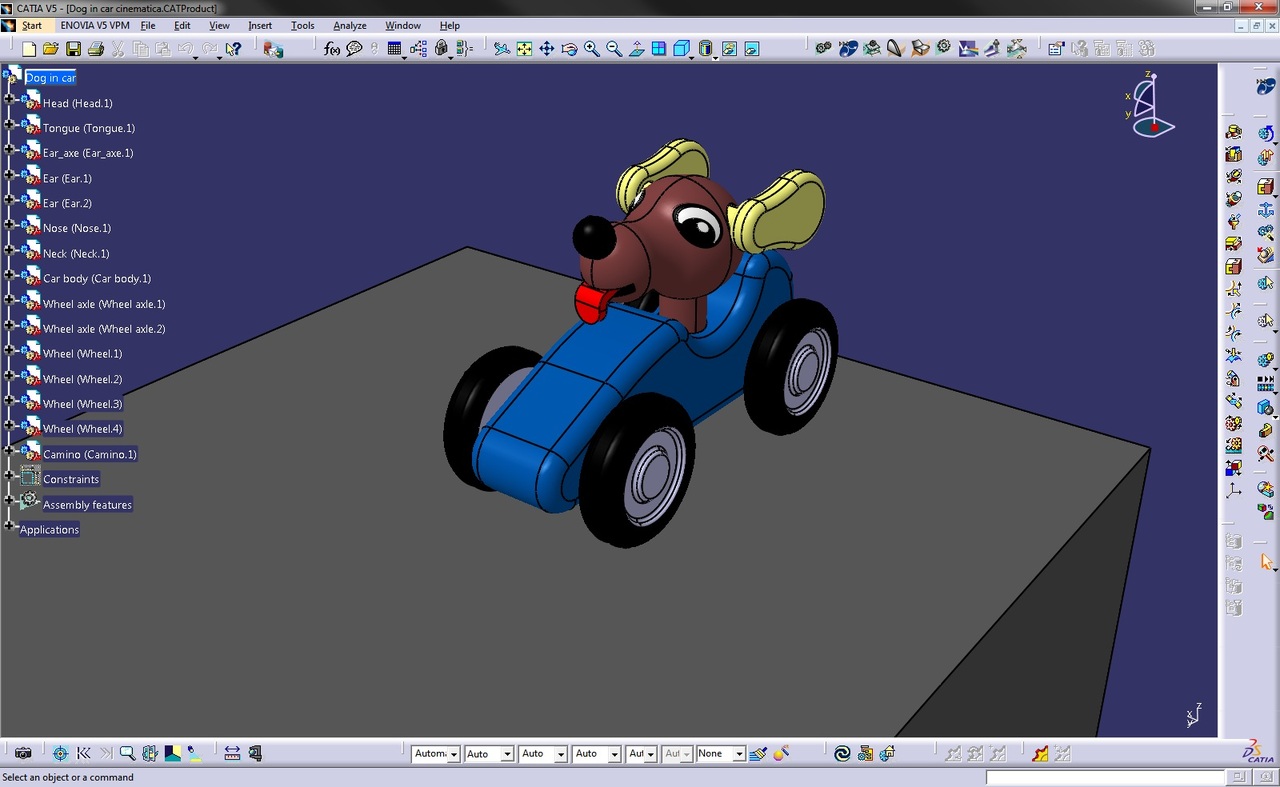Screen dimensions: 1280x787
Task: Open the ENOVIA V5 VPM menu
Action: [95, 25]
